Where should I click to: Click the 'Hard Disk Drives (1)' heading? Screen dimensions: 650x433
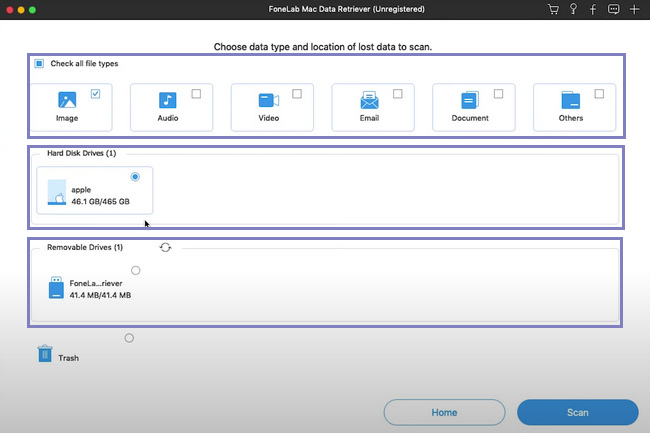click(82, 153)
